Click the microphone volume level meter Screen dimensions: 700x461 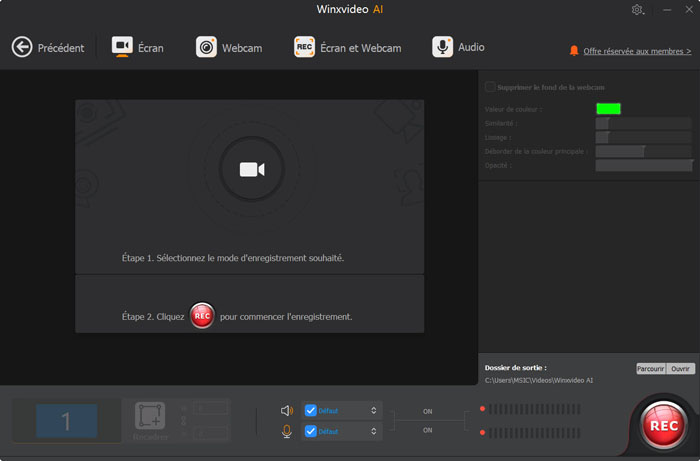(534, 432)
